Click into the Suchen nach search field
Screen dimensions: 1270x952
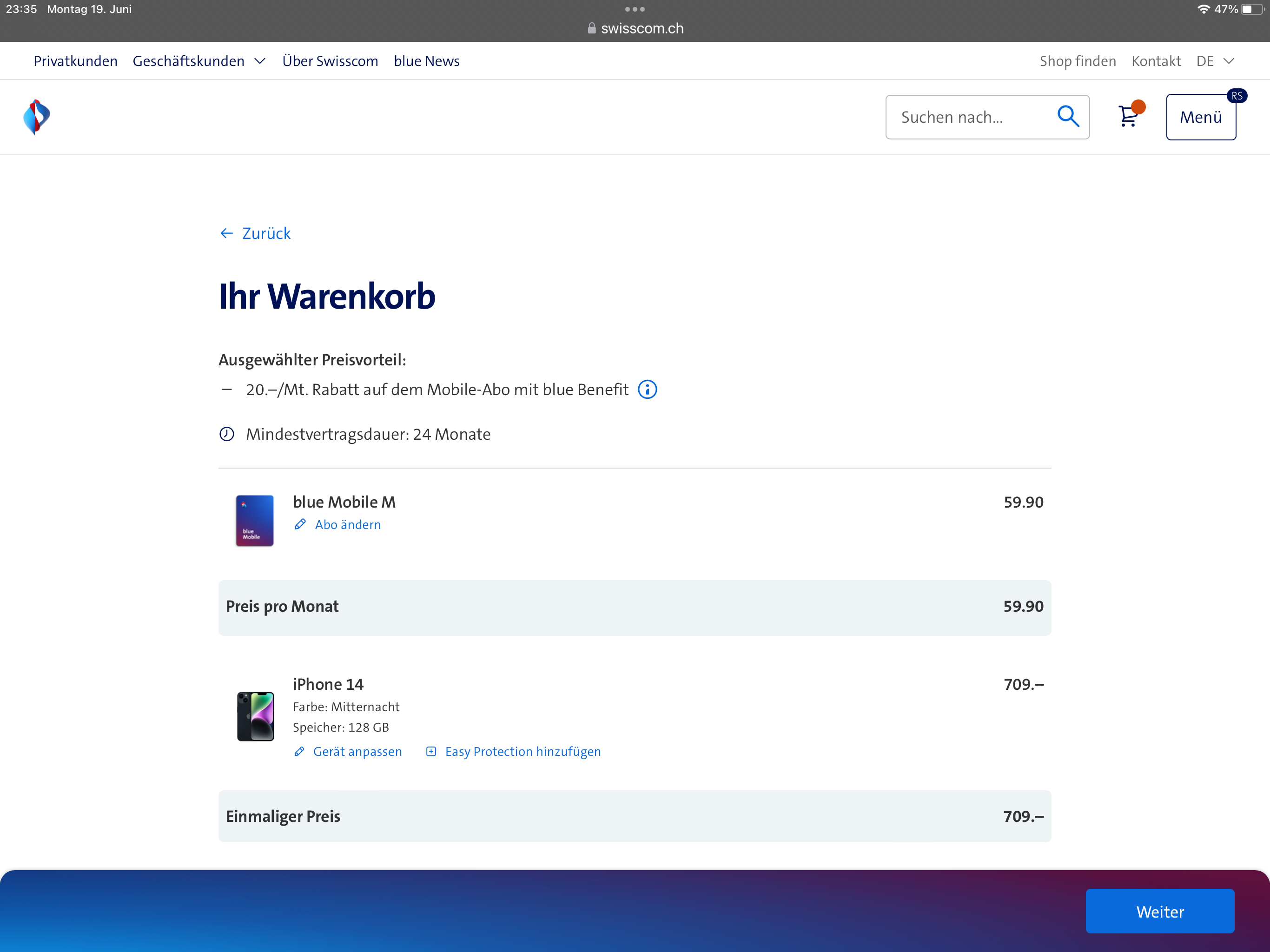pos(970,117)
